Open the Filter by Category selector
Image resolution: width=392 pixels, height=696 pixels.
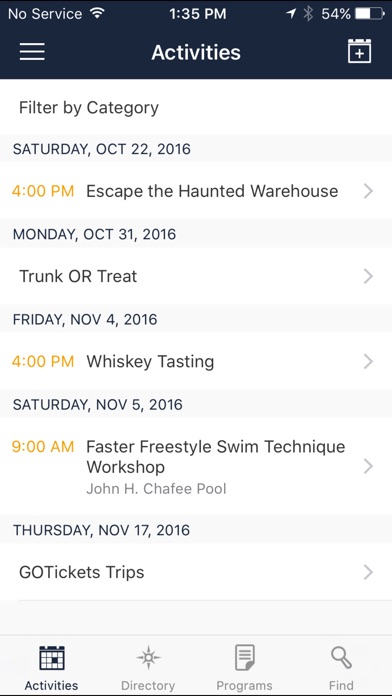(x=196, y=107)
